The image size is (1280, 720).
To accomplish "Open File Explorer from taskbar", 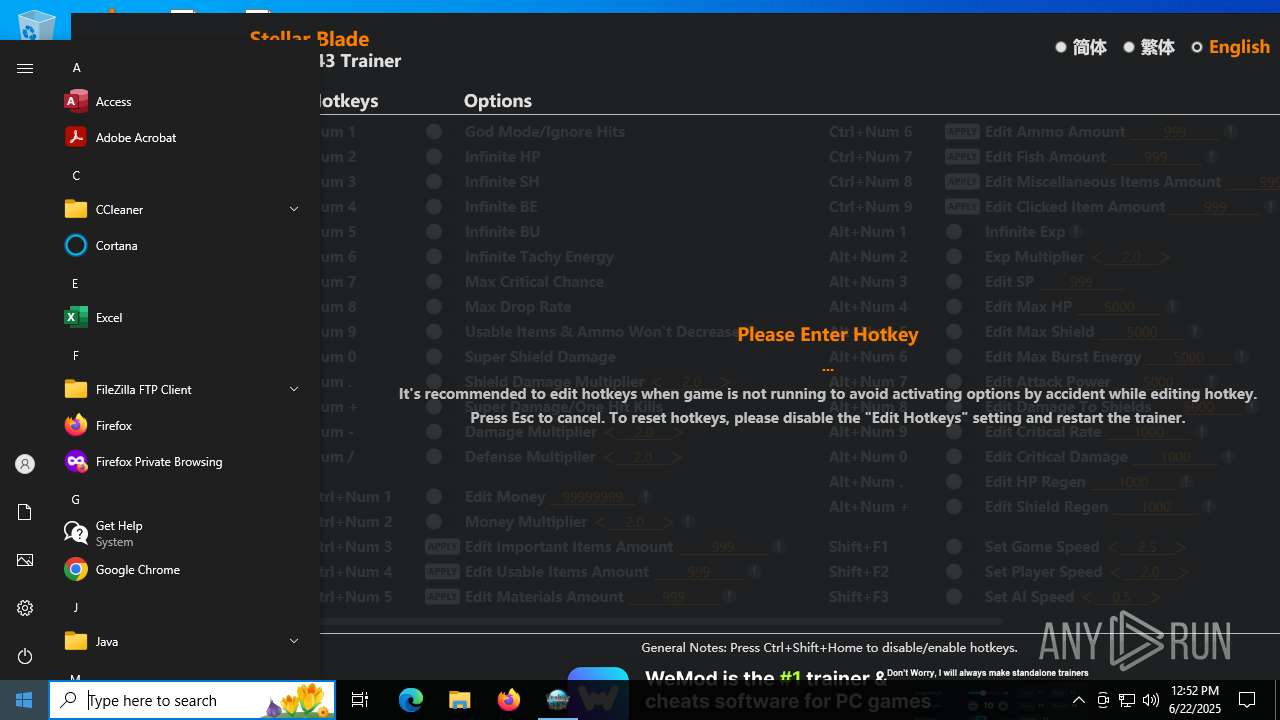I will (x=459, y=700).
